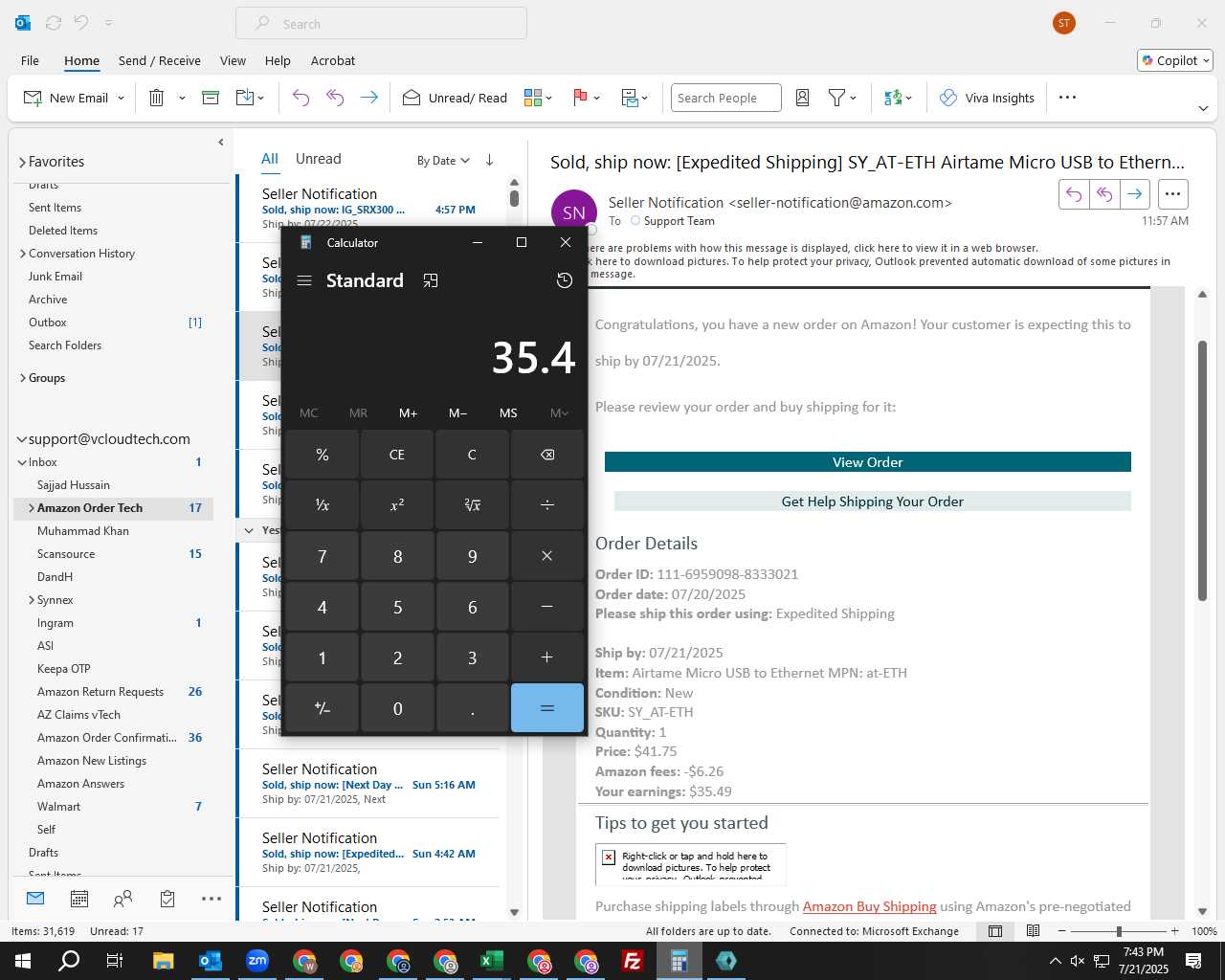Switch to Calendar view icon in navigation bar

[79, 899]
